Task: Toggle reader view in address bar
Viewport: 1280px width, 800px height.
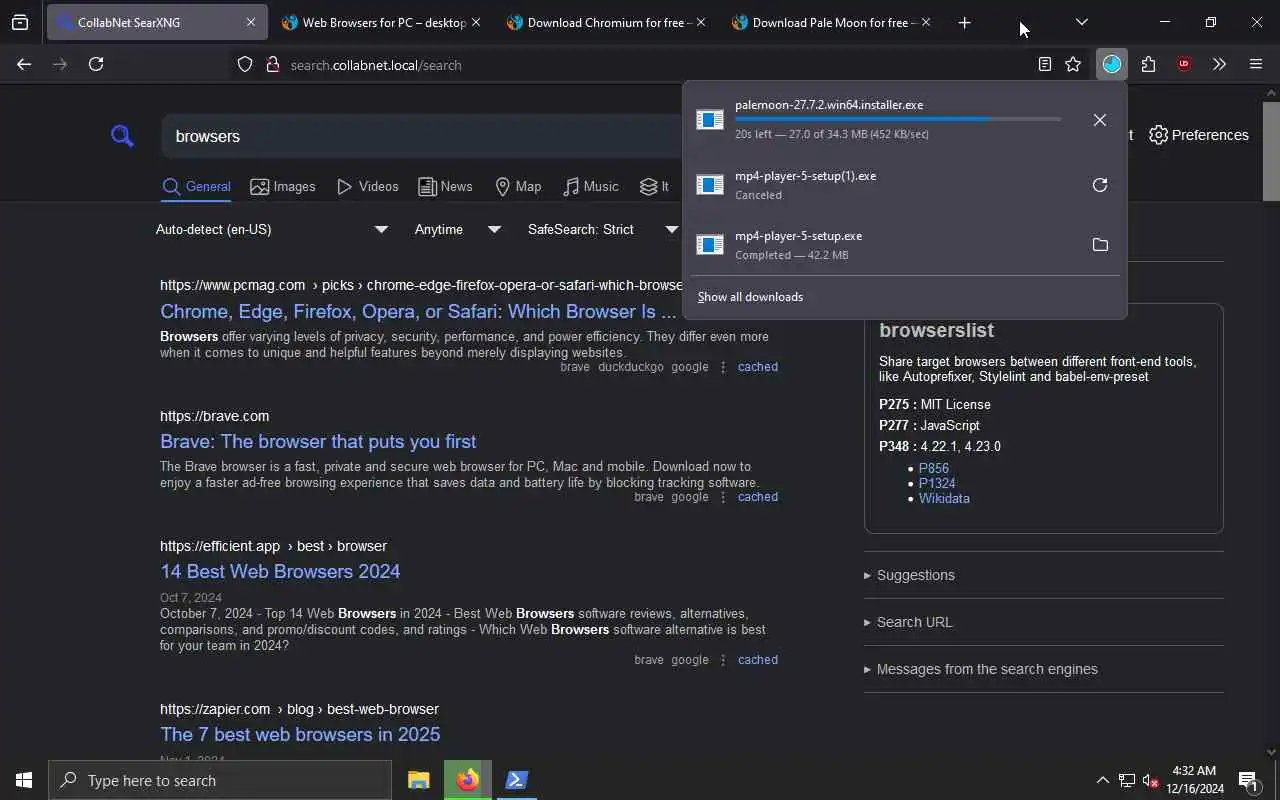Action: pos(1045,64)
